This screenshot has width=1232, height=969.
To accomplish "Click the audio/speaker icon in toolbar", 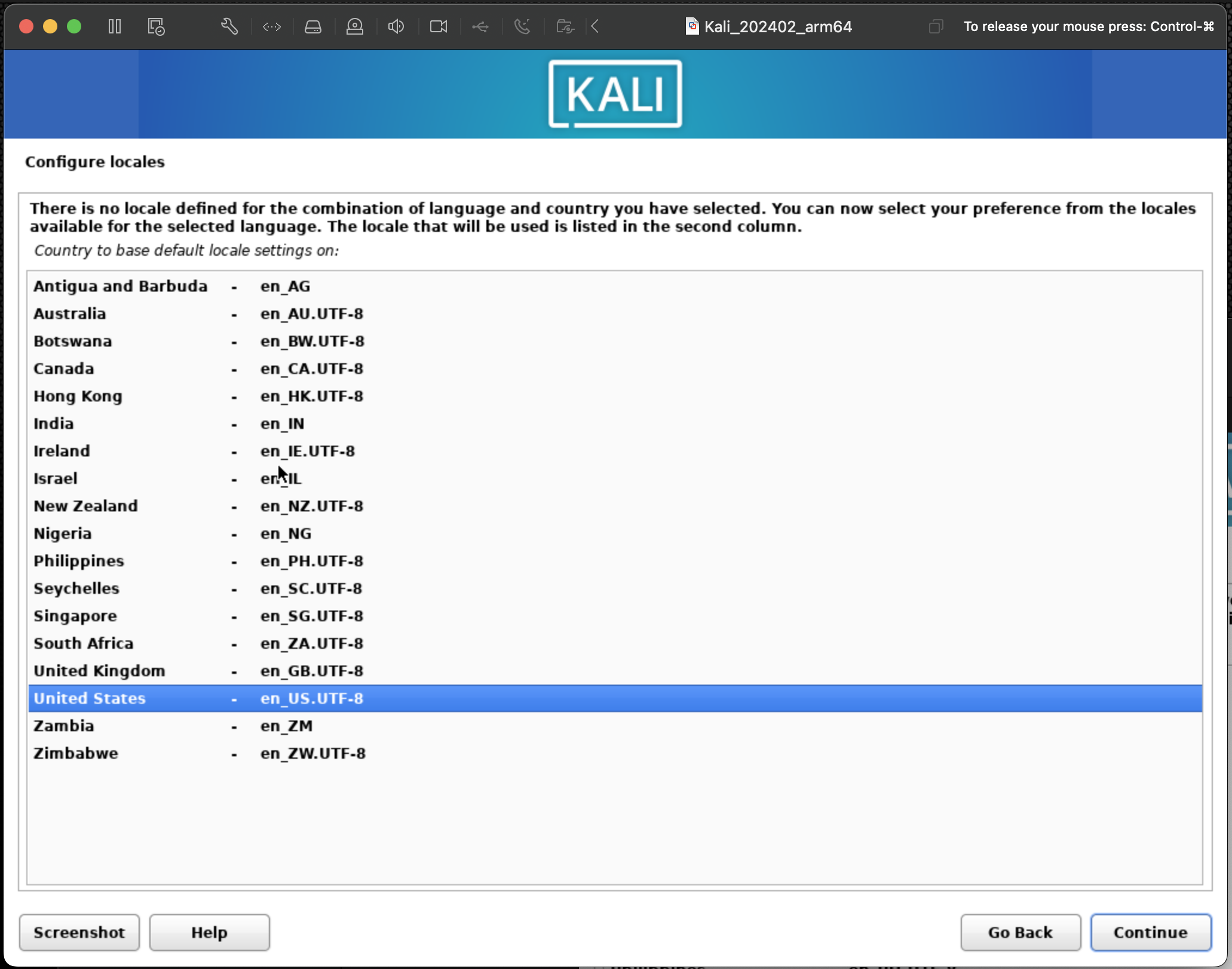I will point(397,26).
